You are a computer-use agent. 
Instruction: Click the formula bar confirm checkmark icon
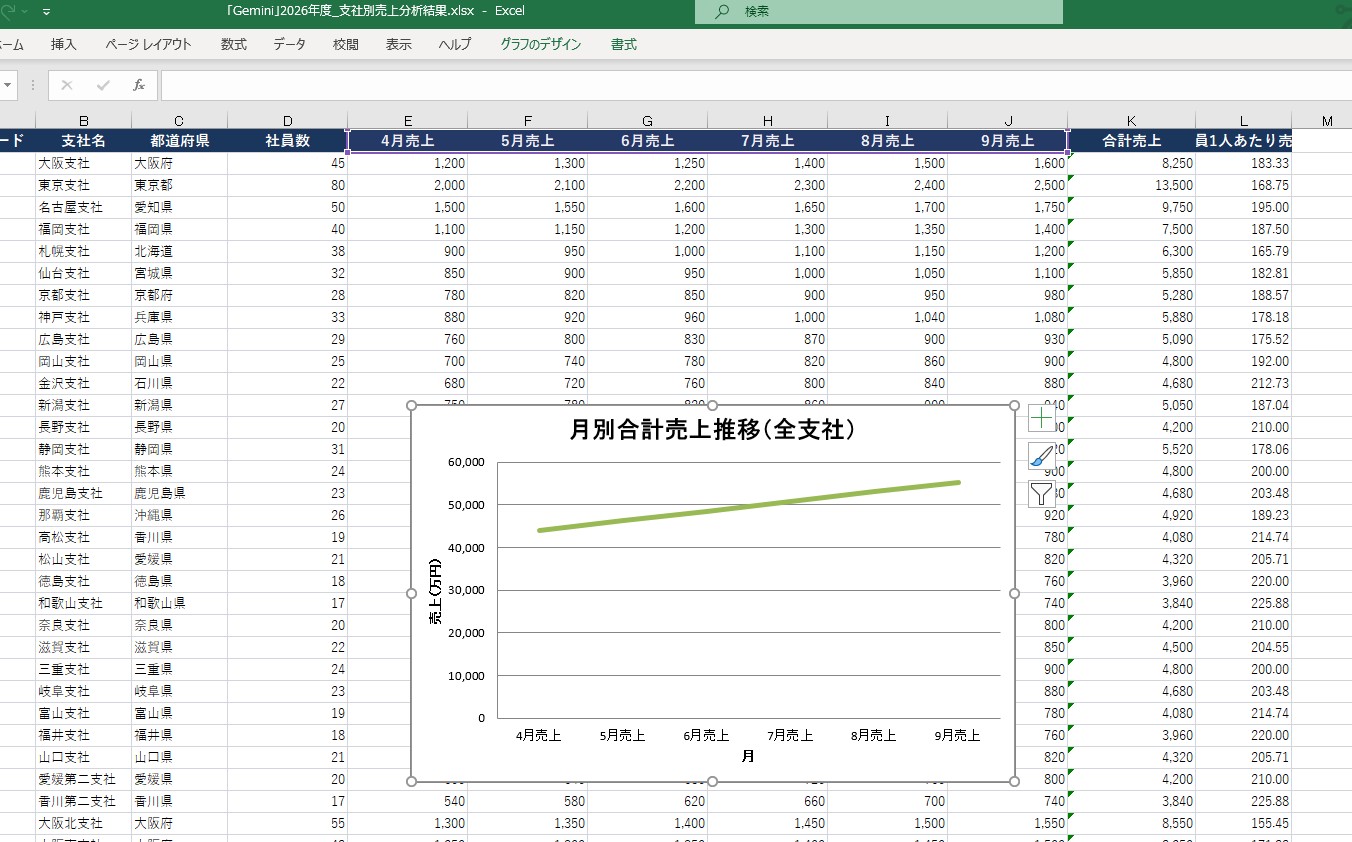tap(103, 85)
